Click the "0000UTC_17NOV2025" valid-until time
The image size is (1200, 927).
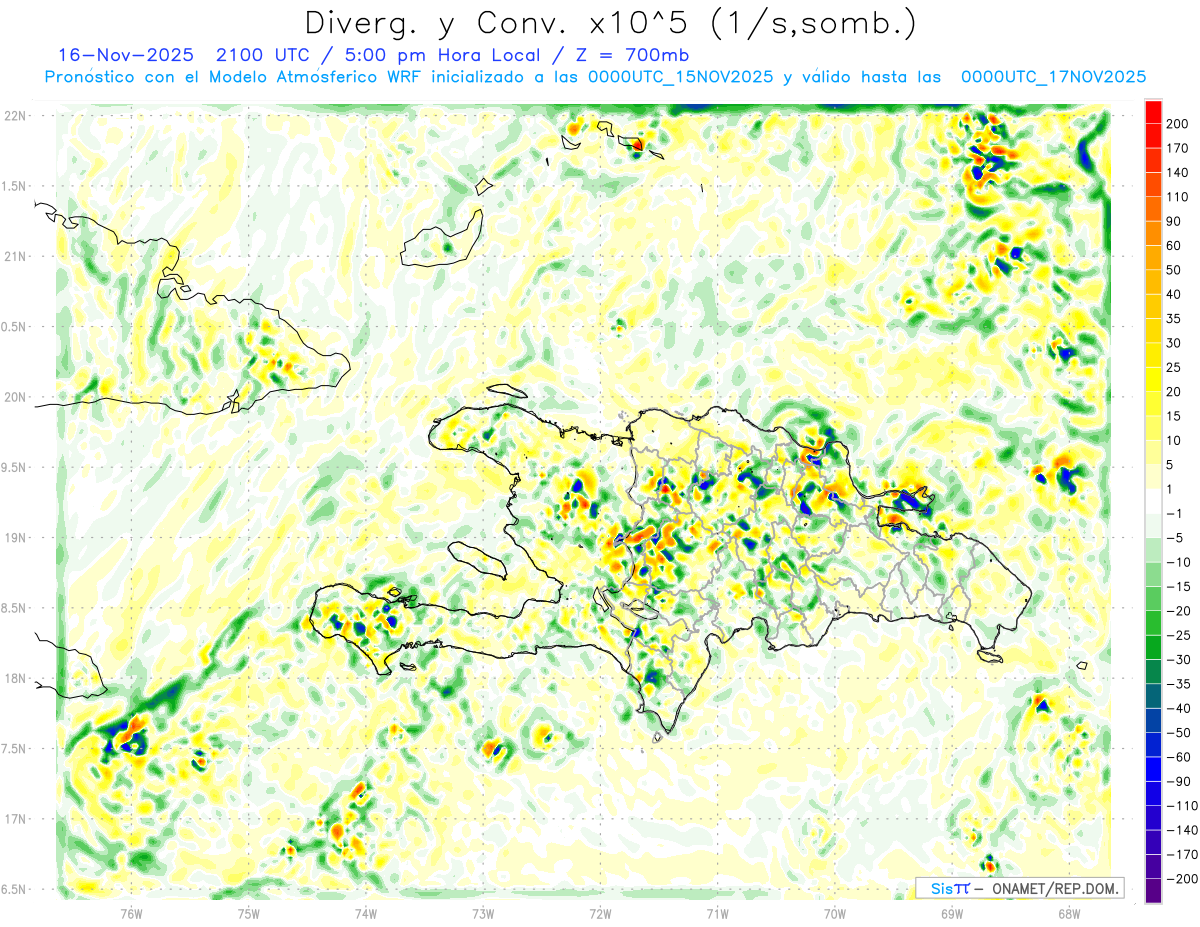point(1053,77)
